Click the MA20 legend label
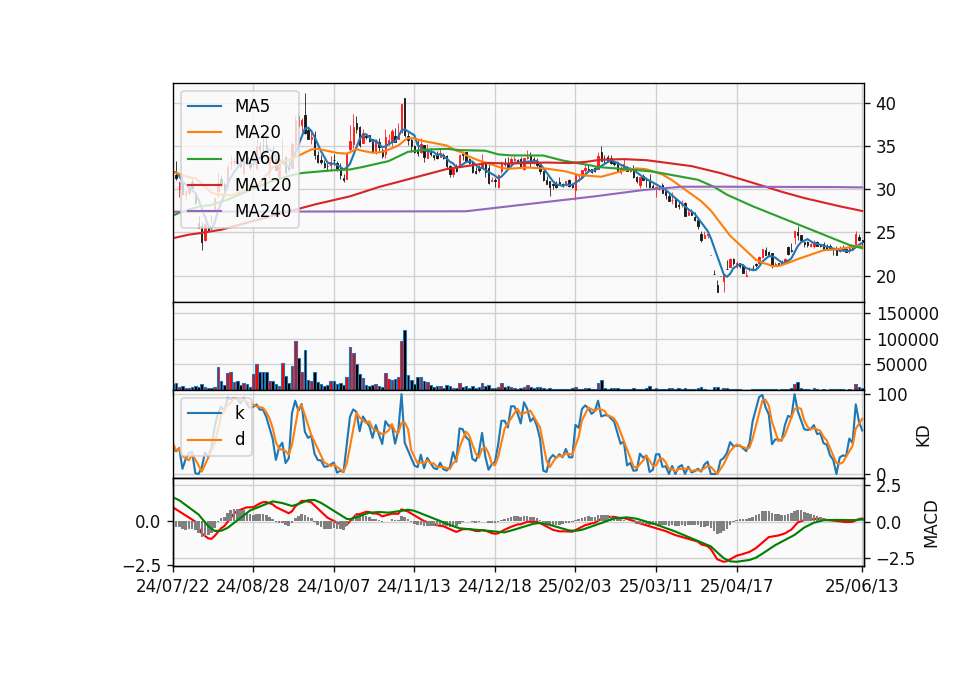 (258, 132)
